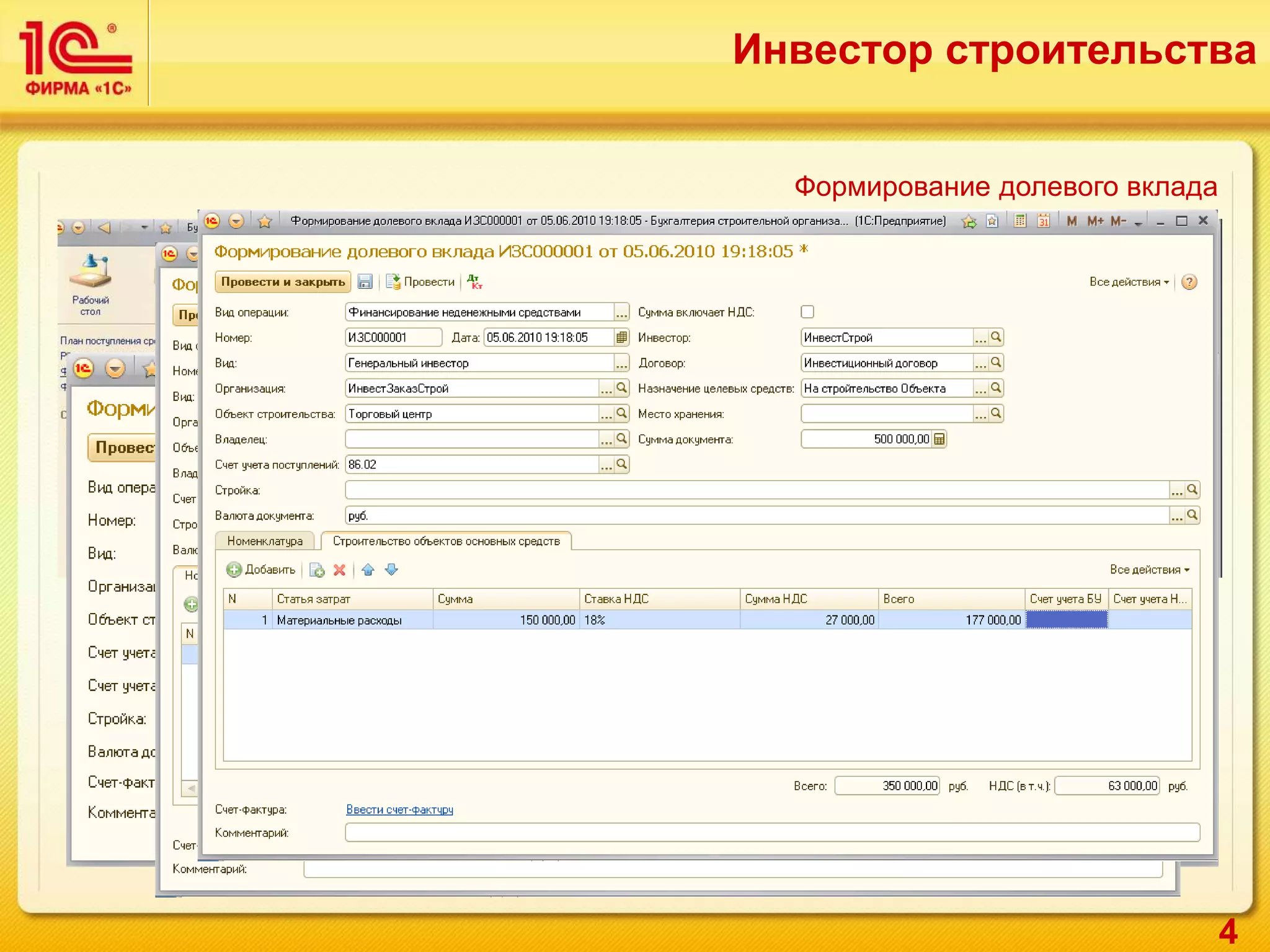Click the M memory button in title bar

(x=1072, y=221)
